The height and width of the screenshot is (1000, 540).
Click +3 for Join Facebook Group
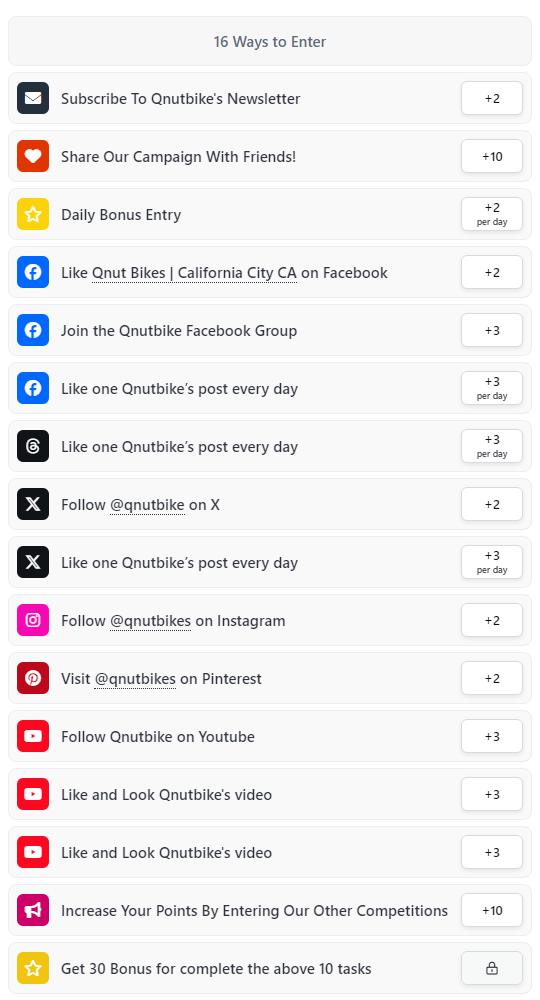click(x=492, y=330)
